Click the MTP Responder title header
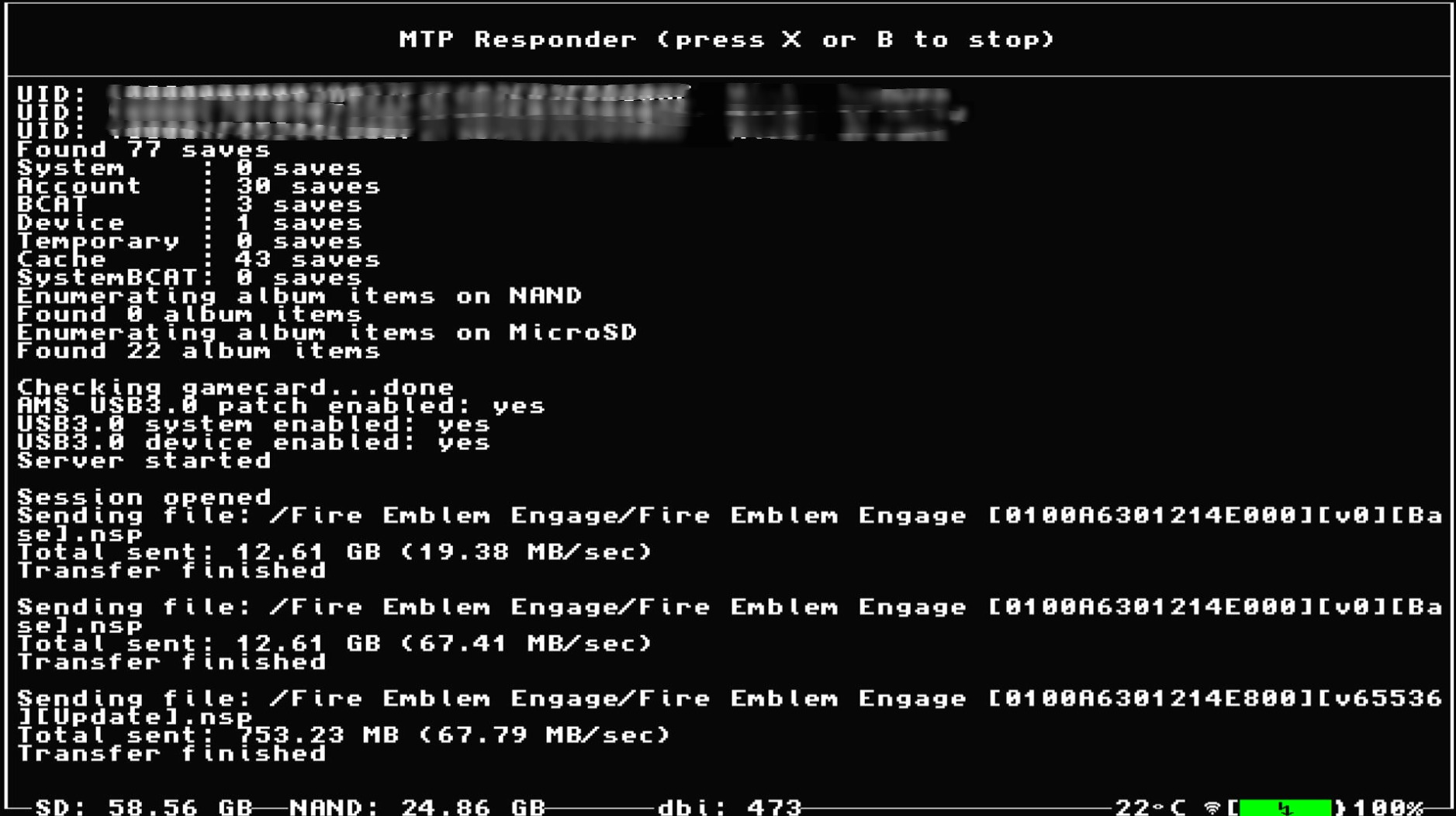The height and width of the screenshot is (816, 1456). tap(727, 40)
